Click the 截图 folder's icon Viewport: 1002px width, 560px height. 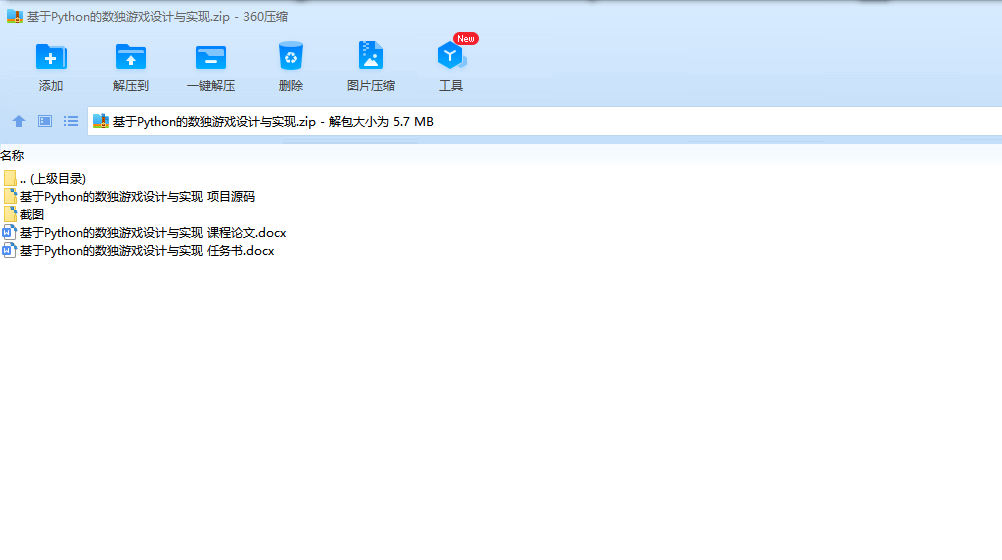10,214
